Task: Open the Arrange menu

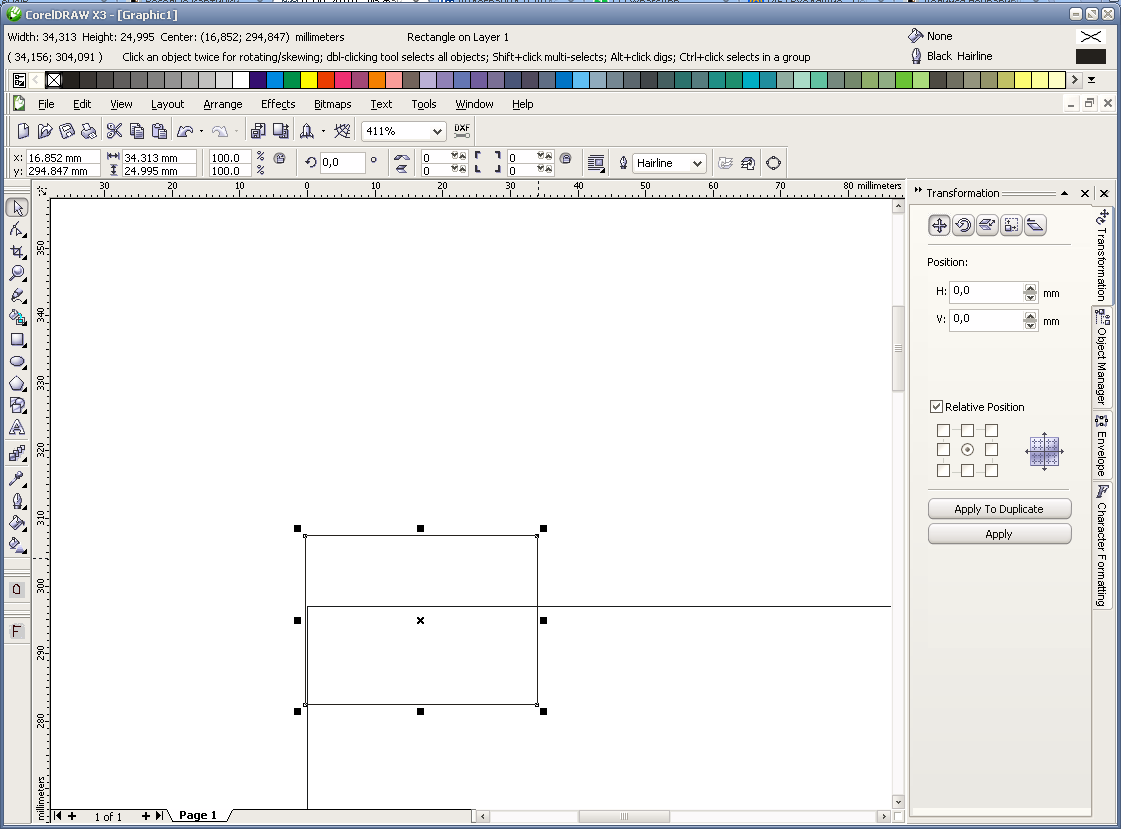Action: pos(222,104)
